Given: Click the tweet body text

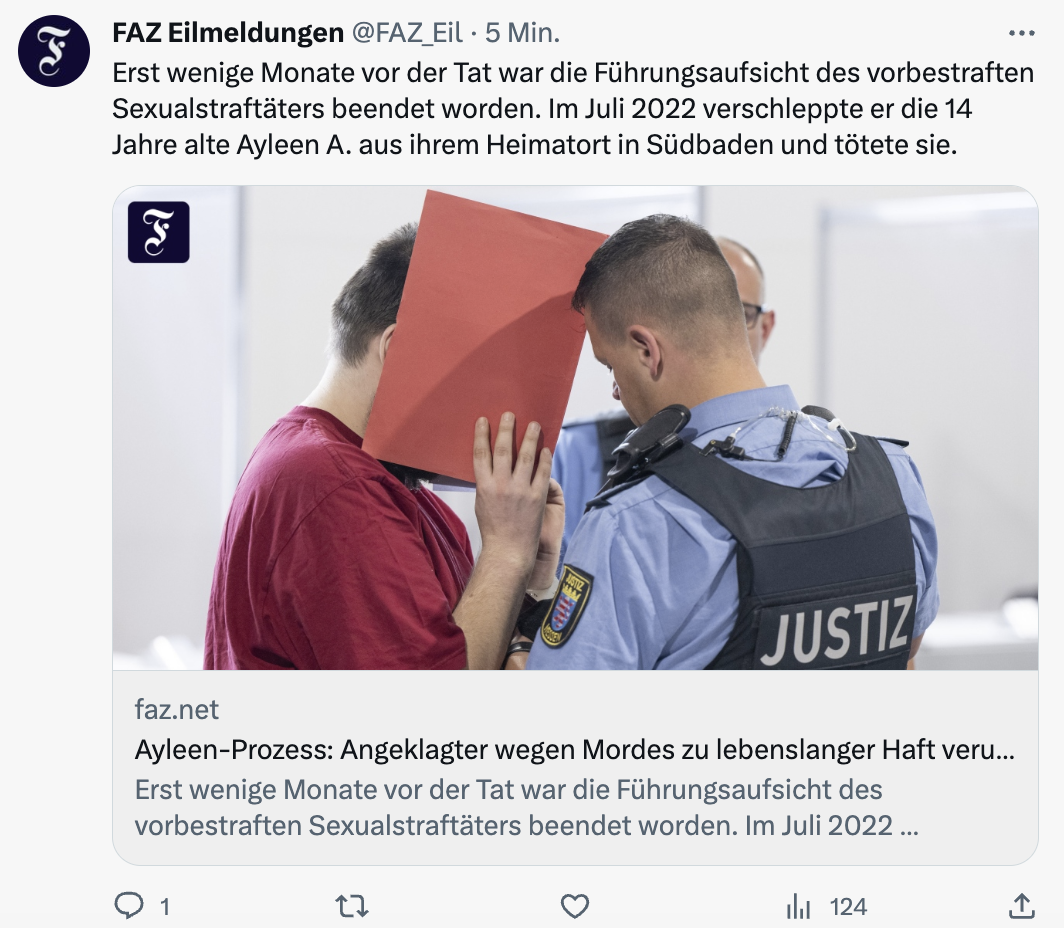Looking at the screenshot, I should 573,109.
